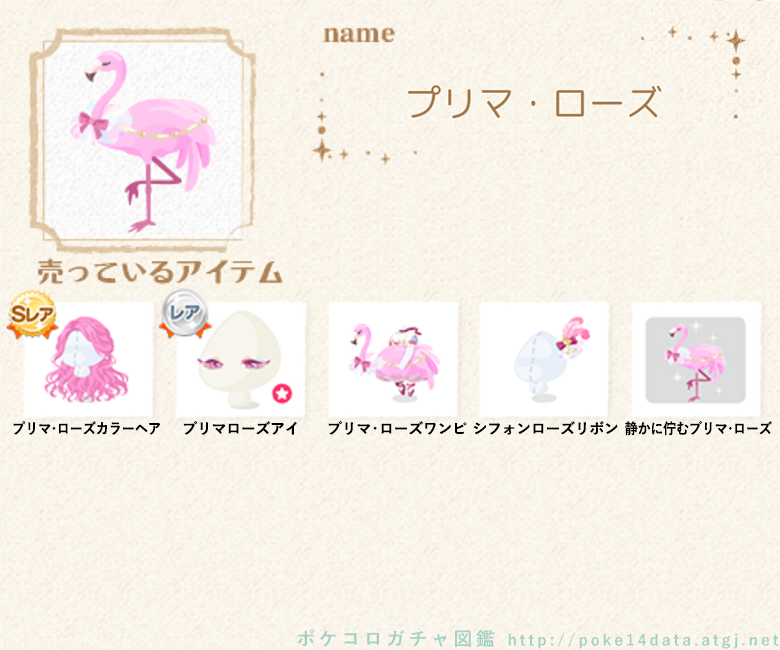Click the pink bow on flamingo's neck
Screen dimensions: 780x650
coord(93,125)
